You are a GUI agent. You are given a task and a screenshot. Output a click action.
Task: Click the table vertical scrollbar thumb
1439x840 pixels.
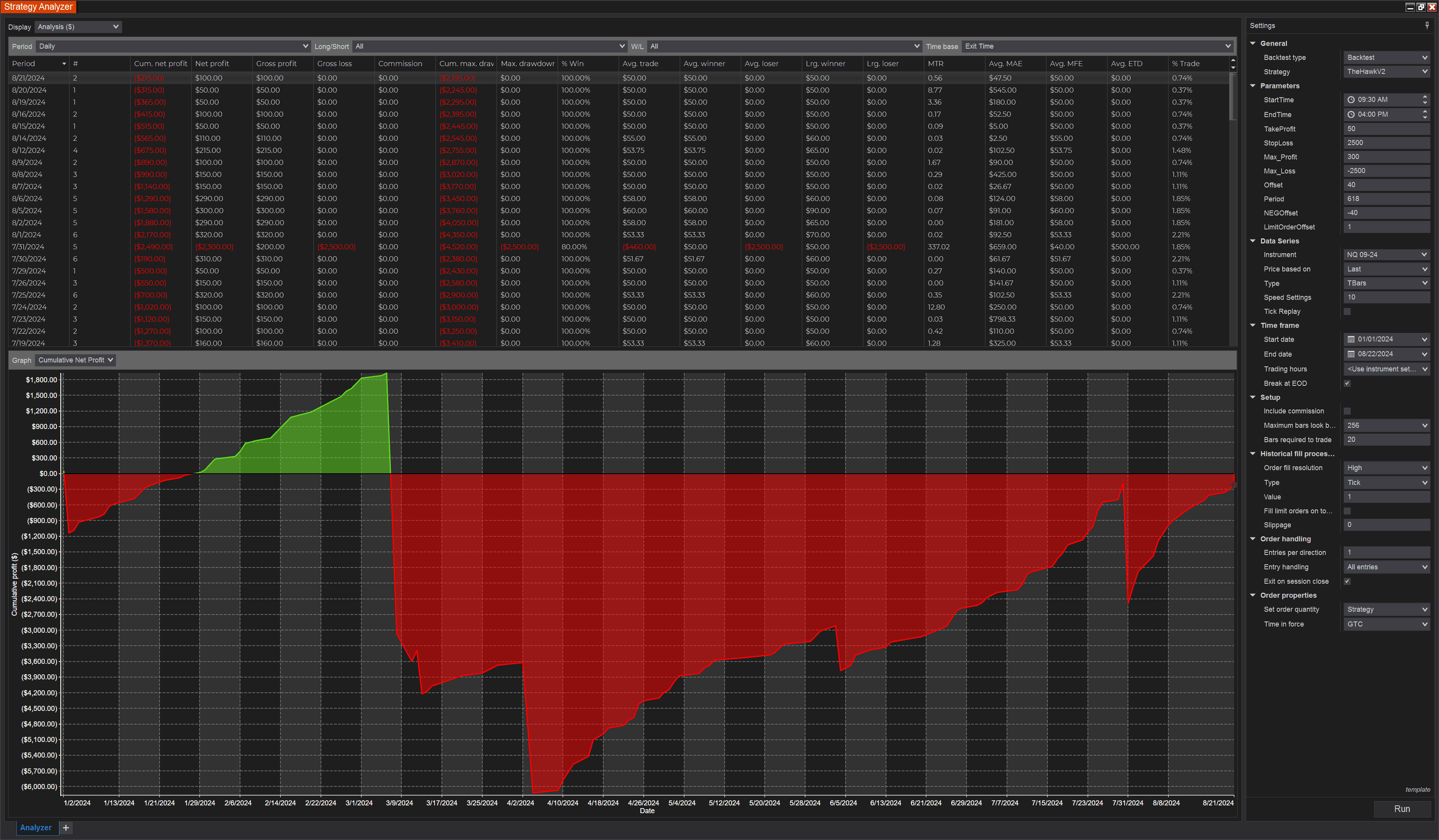click(x=1233, y=96)
